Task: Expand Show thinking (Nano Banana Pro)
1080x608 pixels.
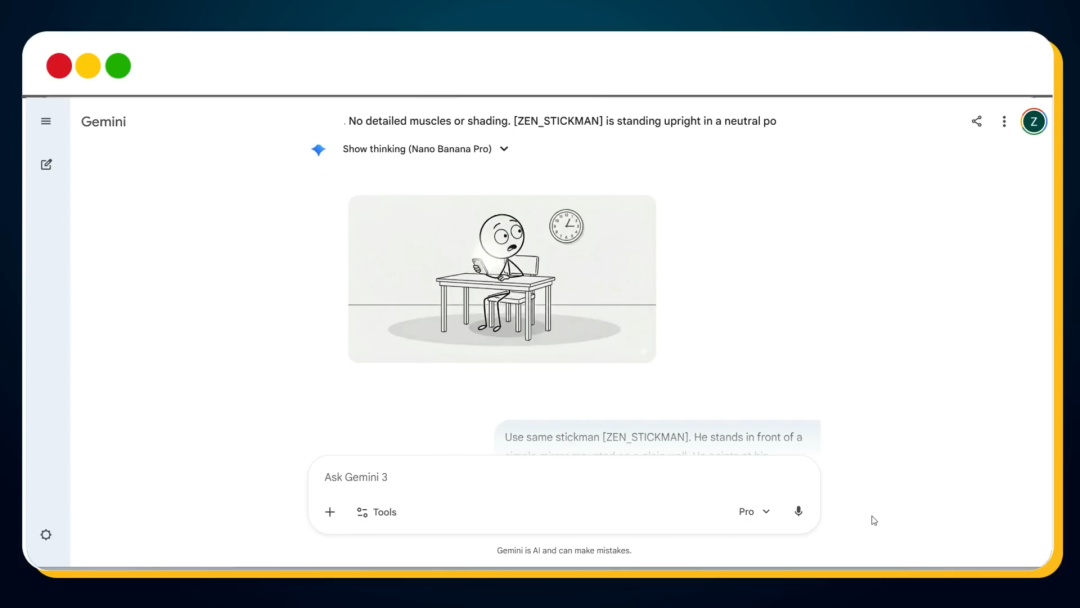Action: (425, 149)
